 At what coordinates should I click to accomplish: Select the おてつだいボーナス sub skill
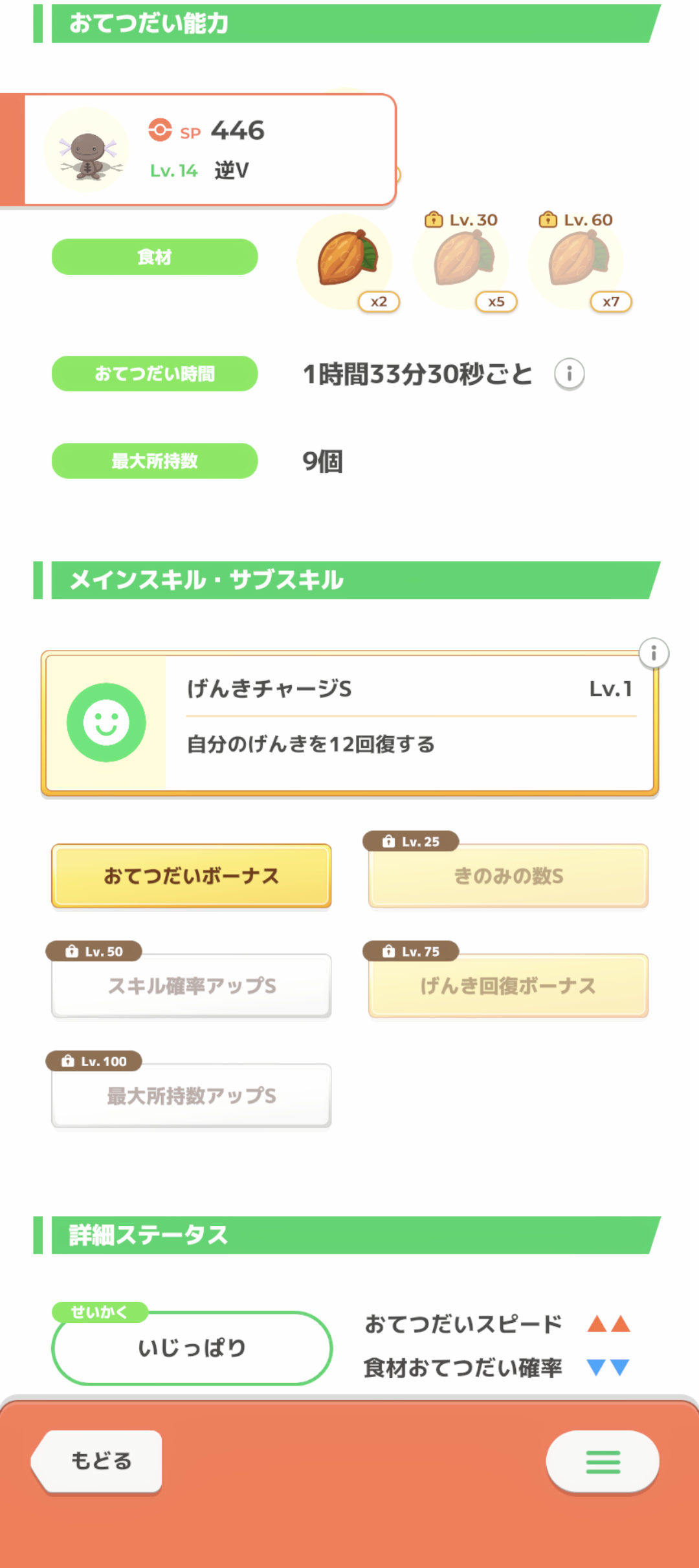pos(192,876)
